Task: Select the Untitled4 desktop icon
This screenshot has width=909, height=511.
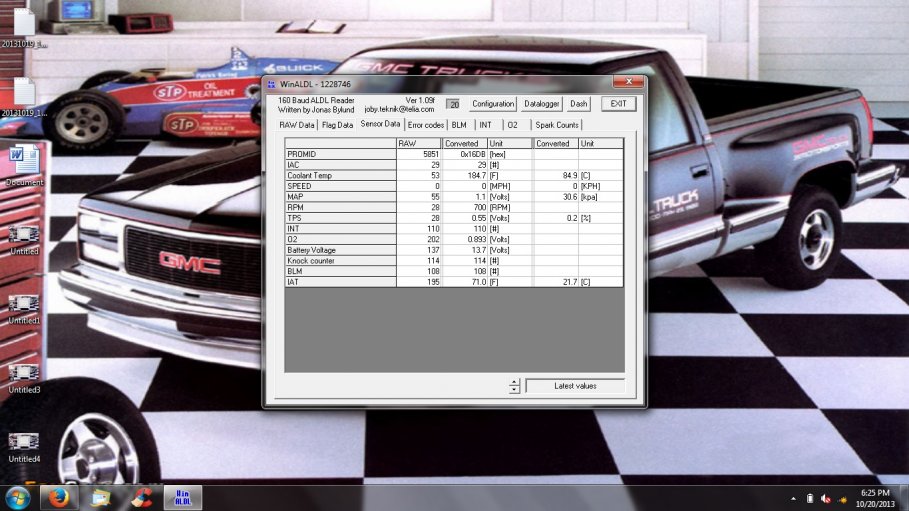Action: 24,447
